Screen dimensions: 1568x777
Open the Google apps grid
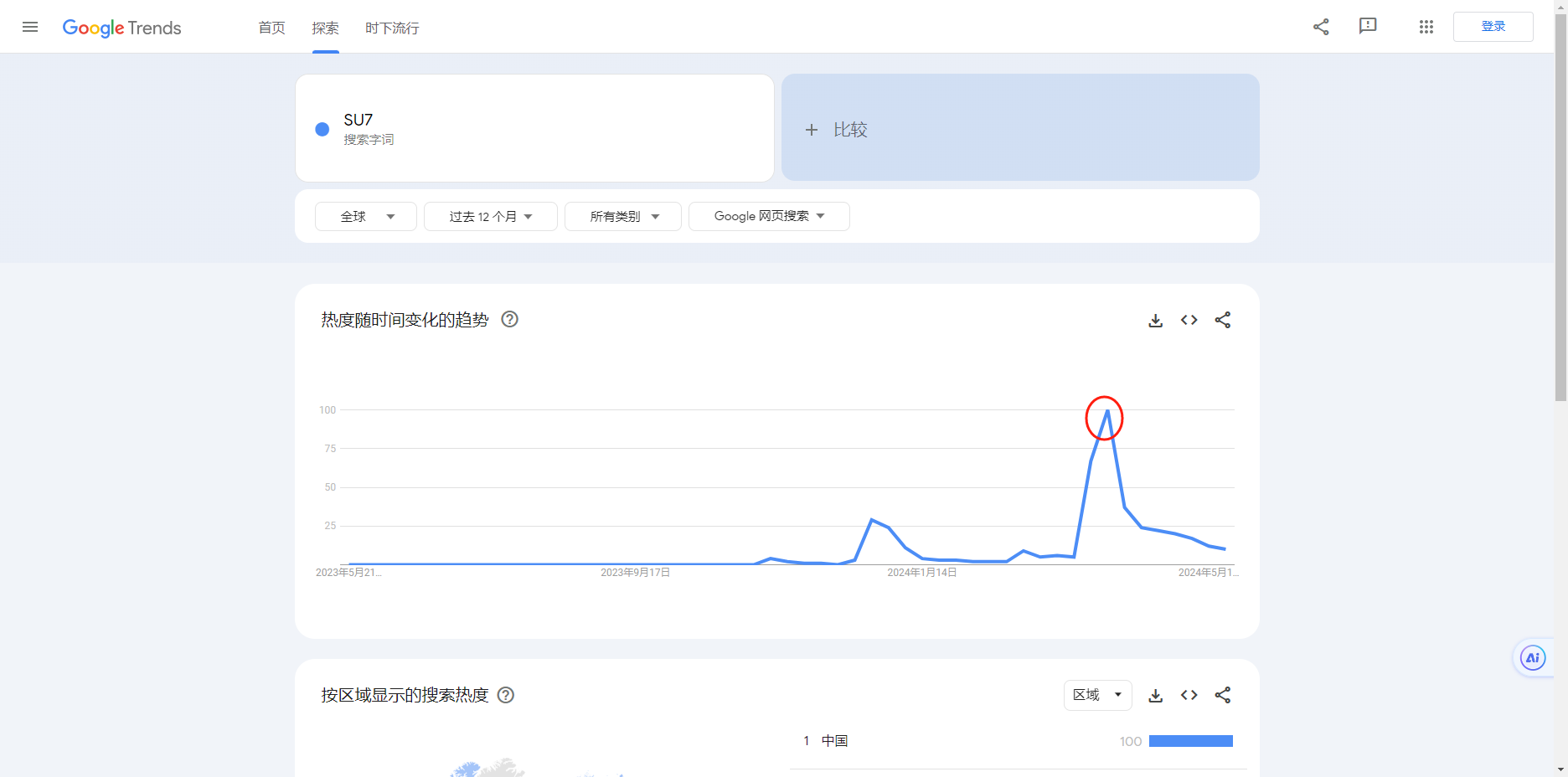click(x=1426, y=27)
